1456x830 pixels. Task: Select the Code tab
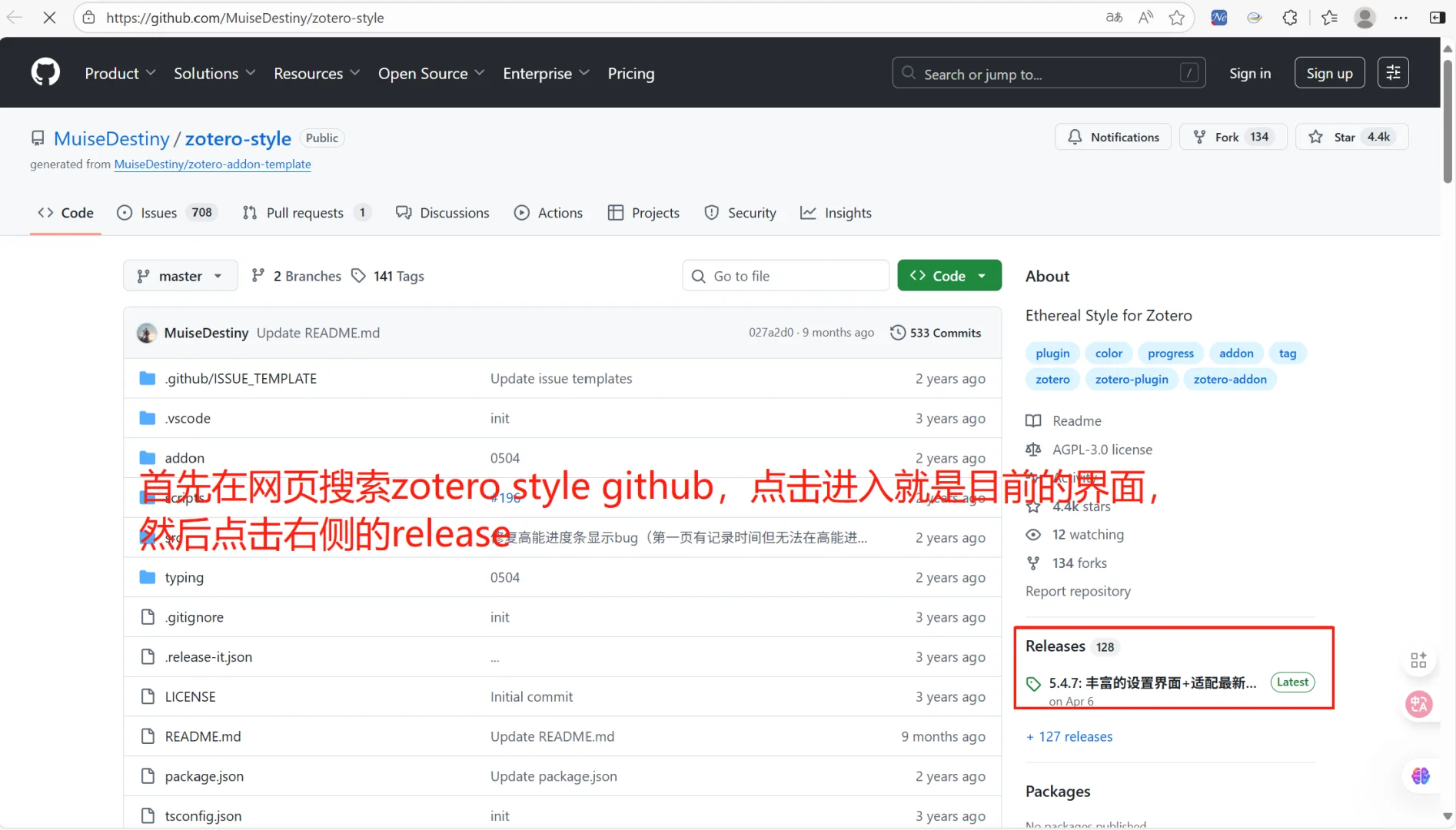[x=65, y=213]
